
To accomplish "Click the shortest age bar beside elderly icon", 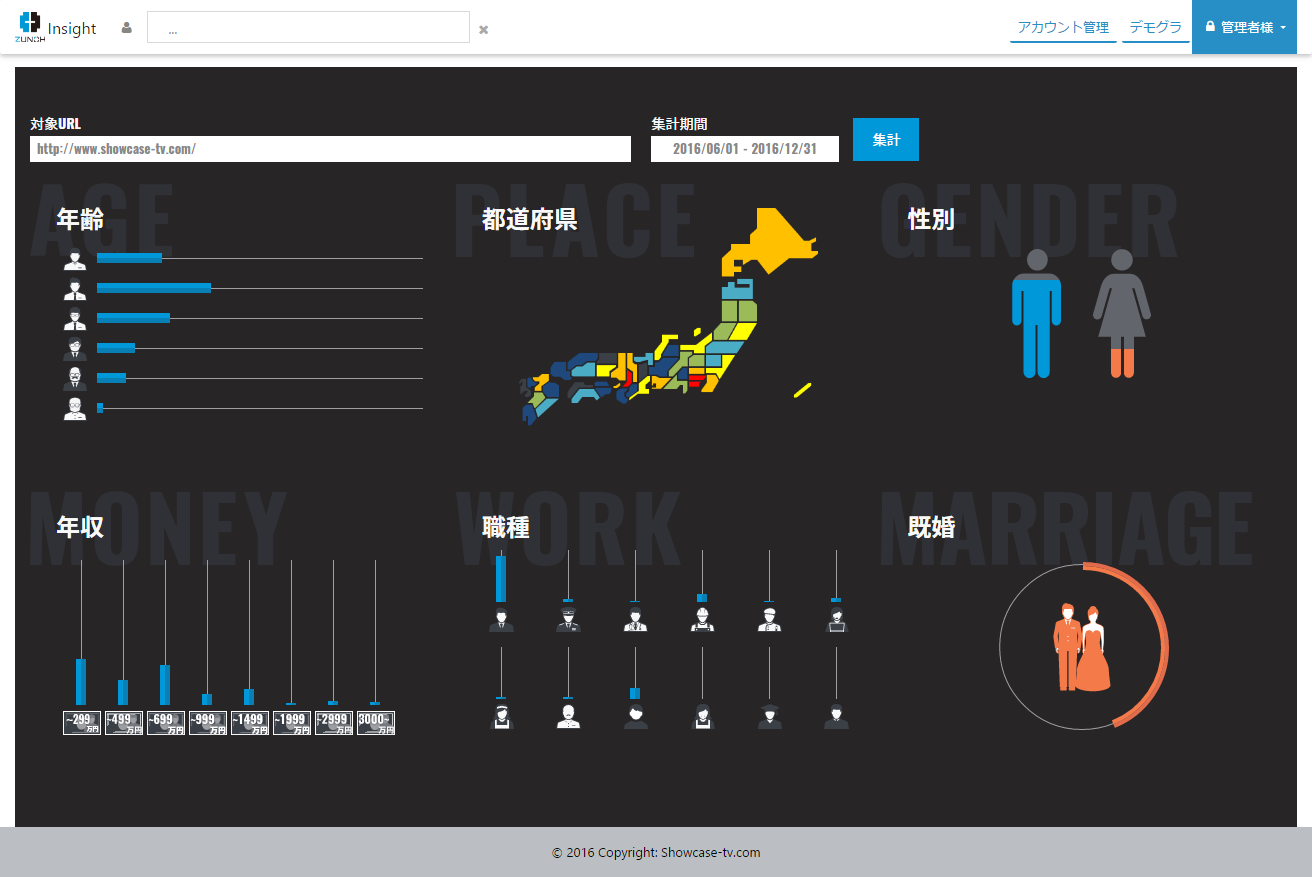I will click(100, 408).
